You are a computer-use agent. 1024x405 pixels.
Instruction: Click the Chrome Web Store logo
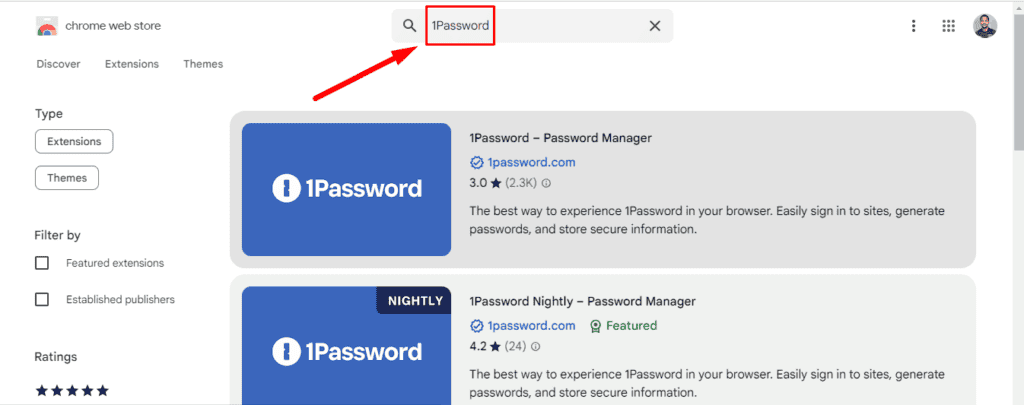pyautogui.click(x=47, y=26)
